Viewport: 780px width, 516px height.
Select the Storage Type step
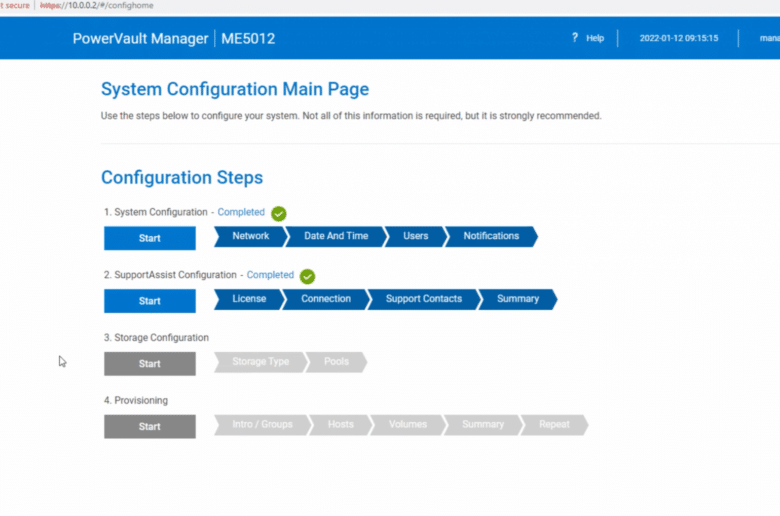261,362
